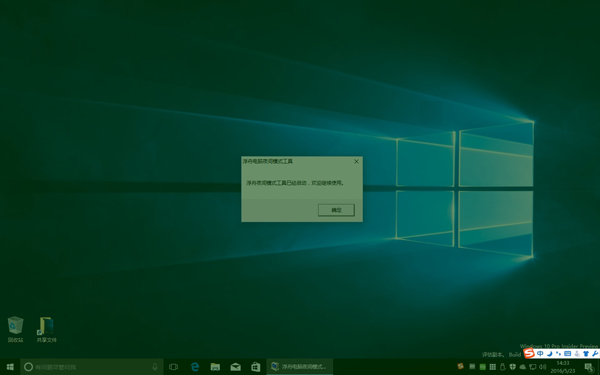
Task: Open the Windows Start menu
Action: pyautogui.click(x=10, y=367)
